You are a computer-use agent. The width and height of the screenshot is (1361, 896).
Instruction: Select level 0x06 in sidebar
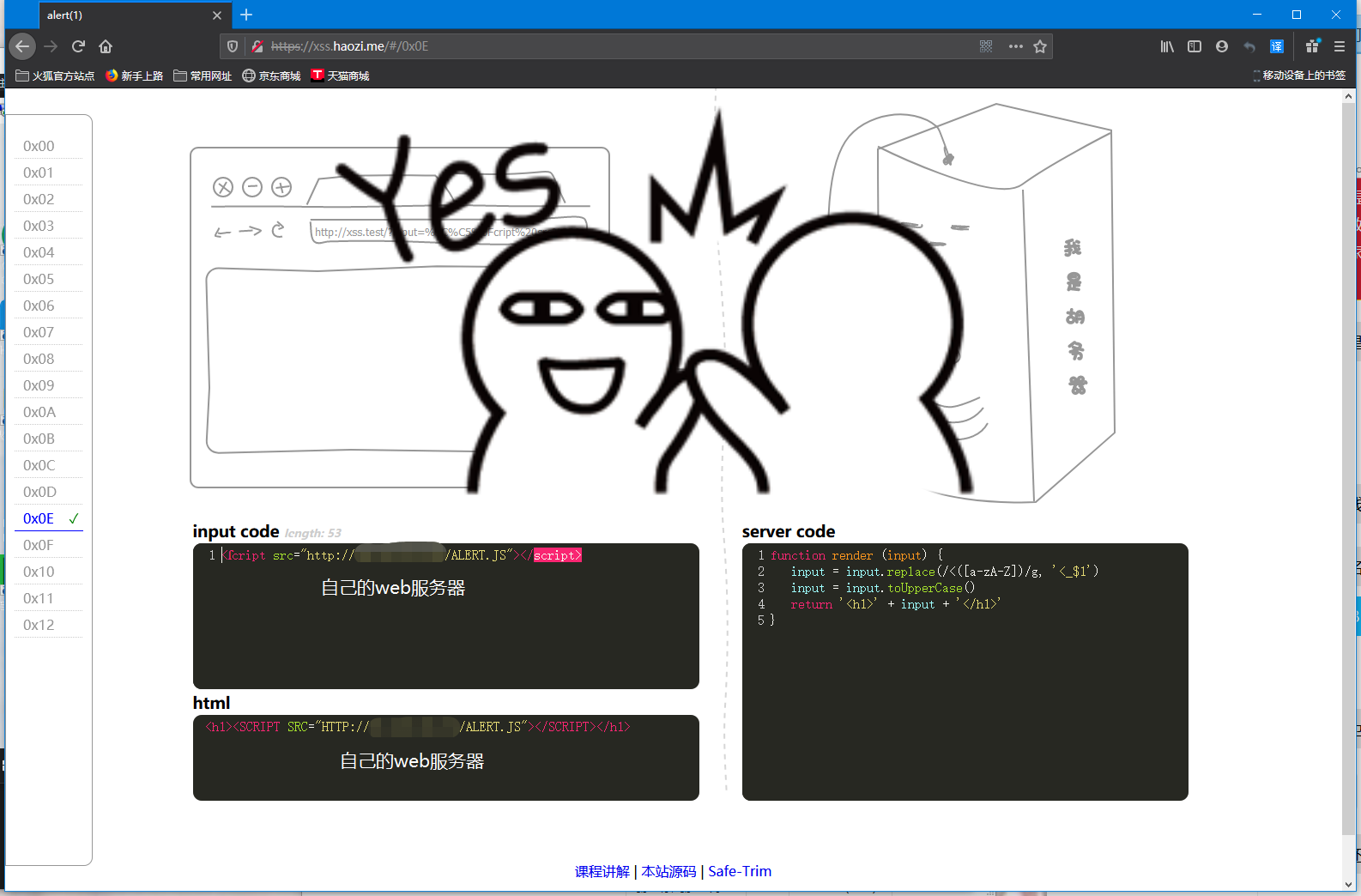click(x=49, y=306)
